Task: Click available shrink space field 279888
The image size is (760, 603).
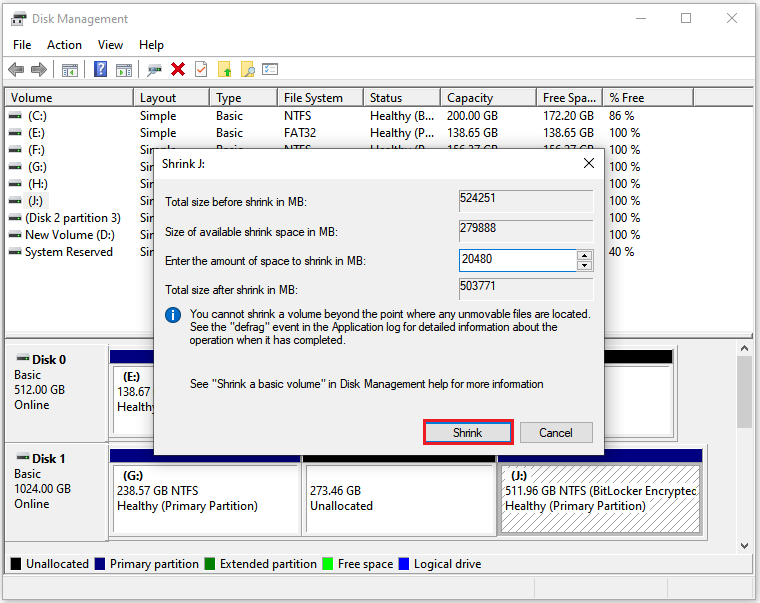Action: coord(526,230)
